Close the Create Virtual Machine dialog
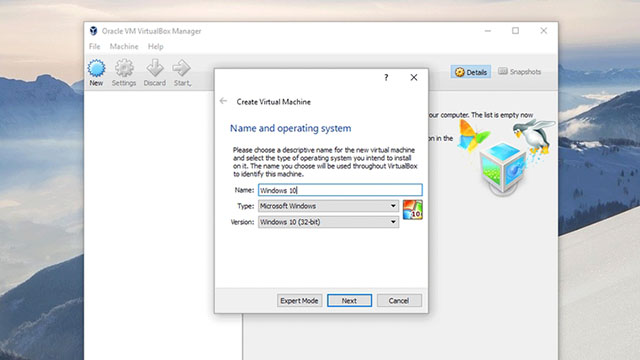The image size is (640, 360). pos(413,78)
